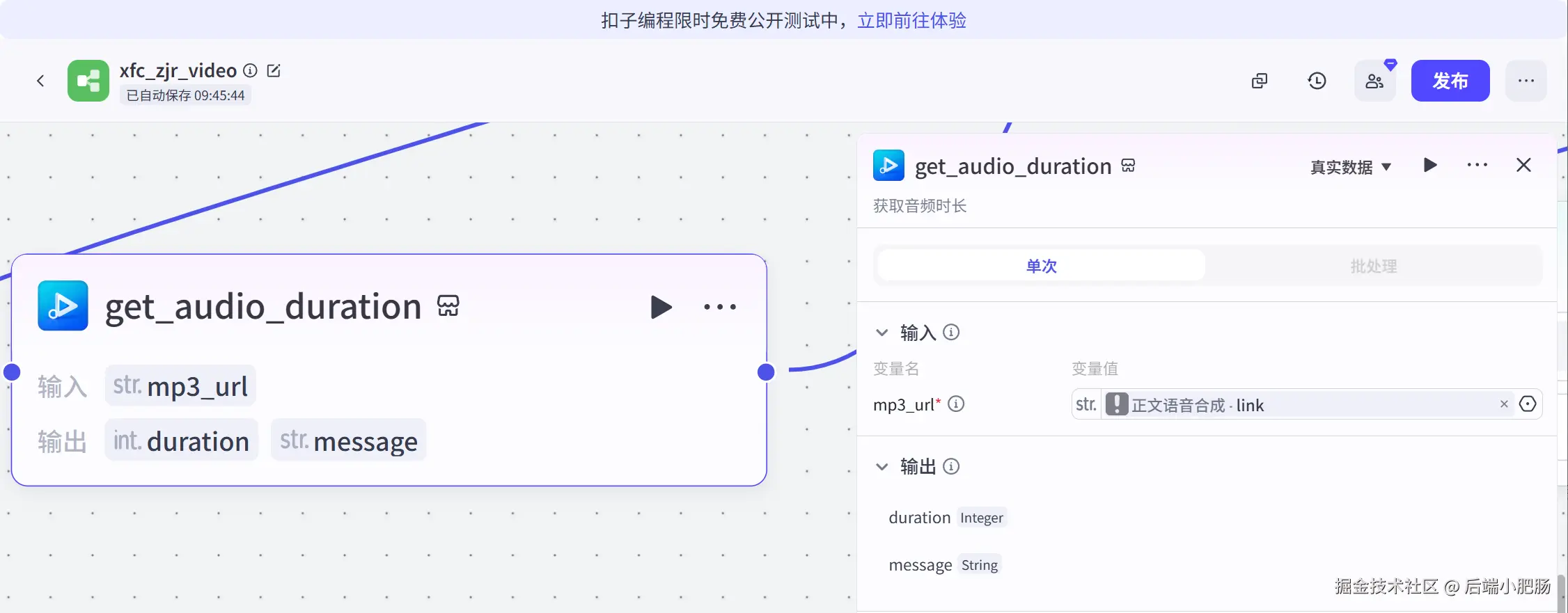Click the plugin badge icon on node card

[448, 305]
